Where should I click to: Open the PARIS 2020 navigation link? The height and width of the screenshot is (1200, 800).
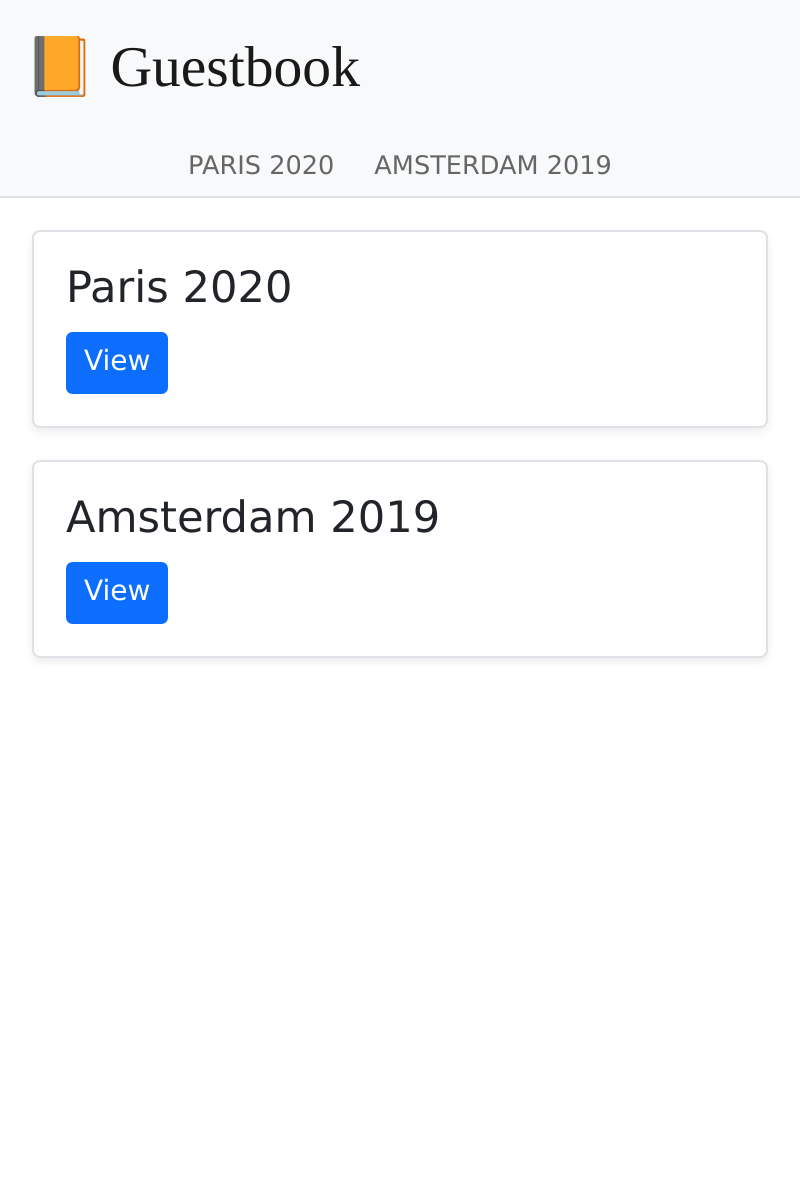point(261,165)
